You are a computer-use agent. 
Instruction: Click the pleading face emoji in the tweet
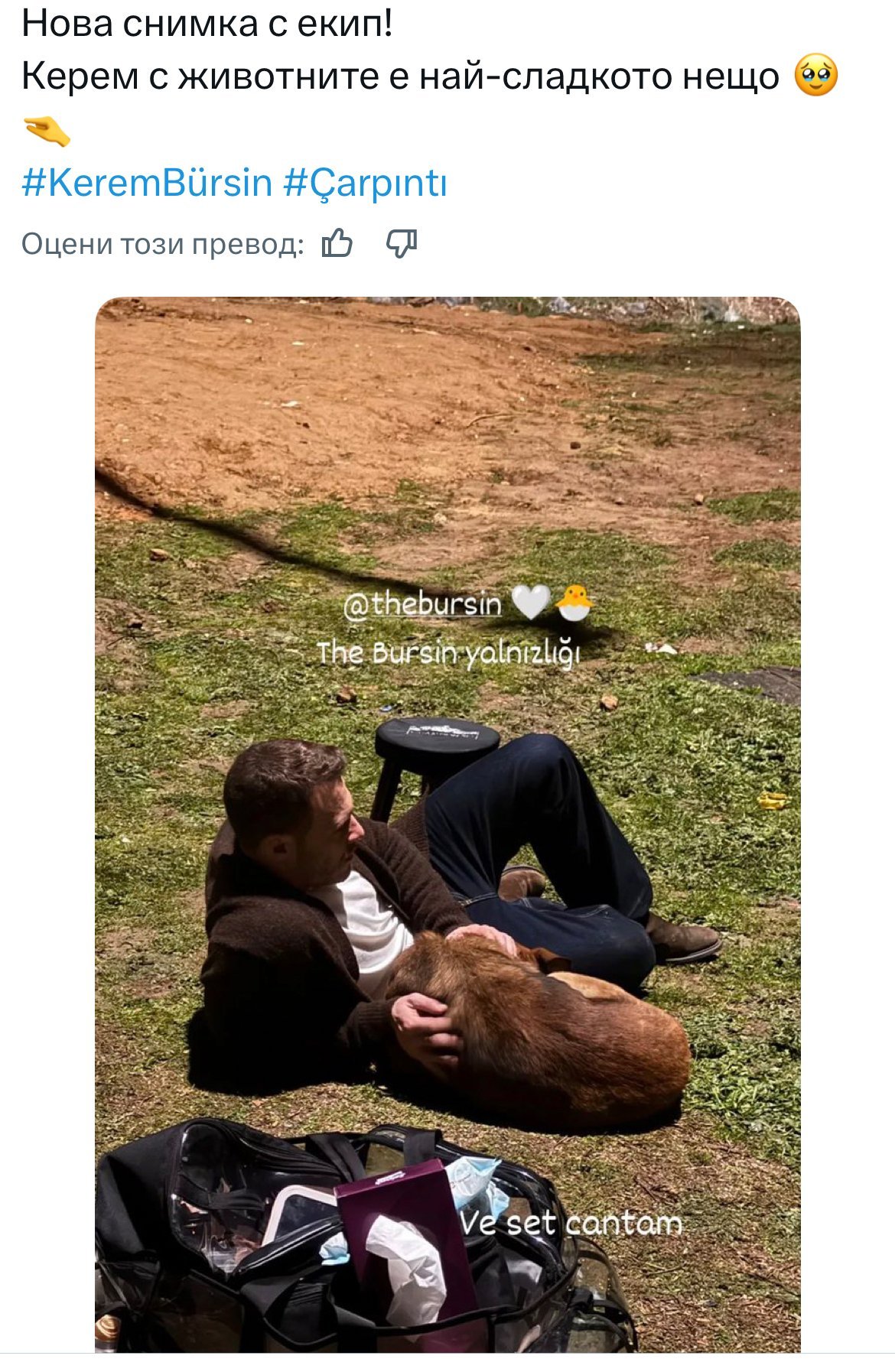816,76
